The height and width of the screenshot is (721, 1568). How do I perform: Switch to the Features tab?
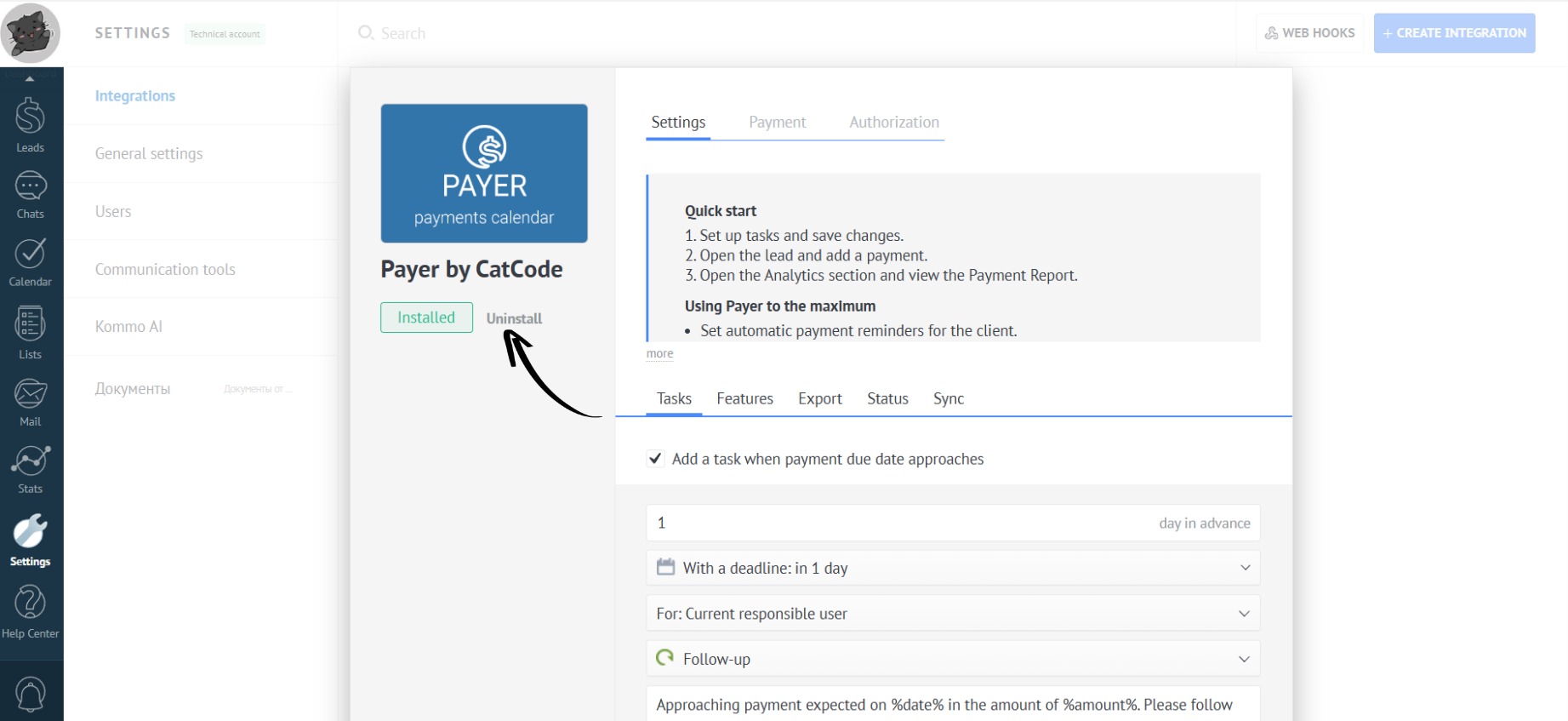(x=744, y=398)
